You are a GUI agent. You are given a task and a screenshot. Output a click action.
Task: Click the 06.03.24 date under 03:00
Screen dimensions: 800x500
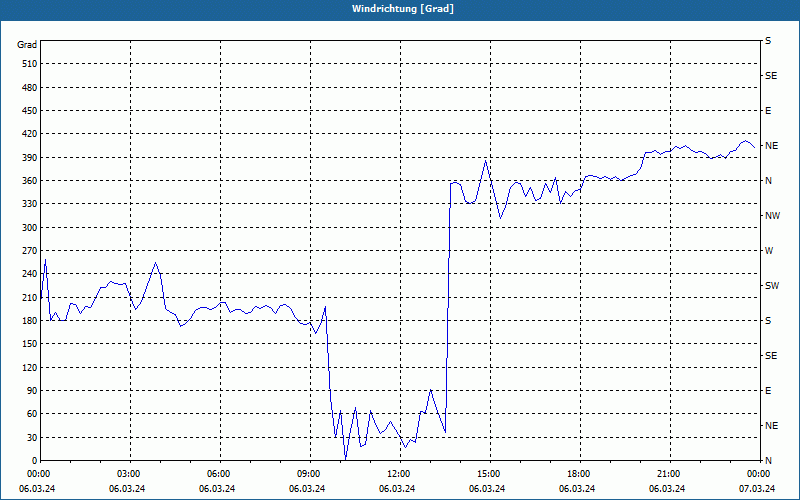[127, 489]
